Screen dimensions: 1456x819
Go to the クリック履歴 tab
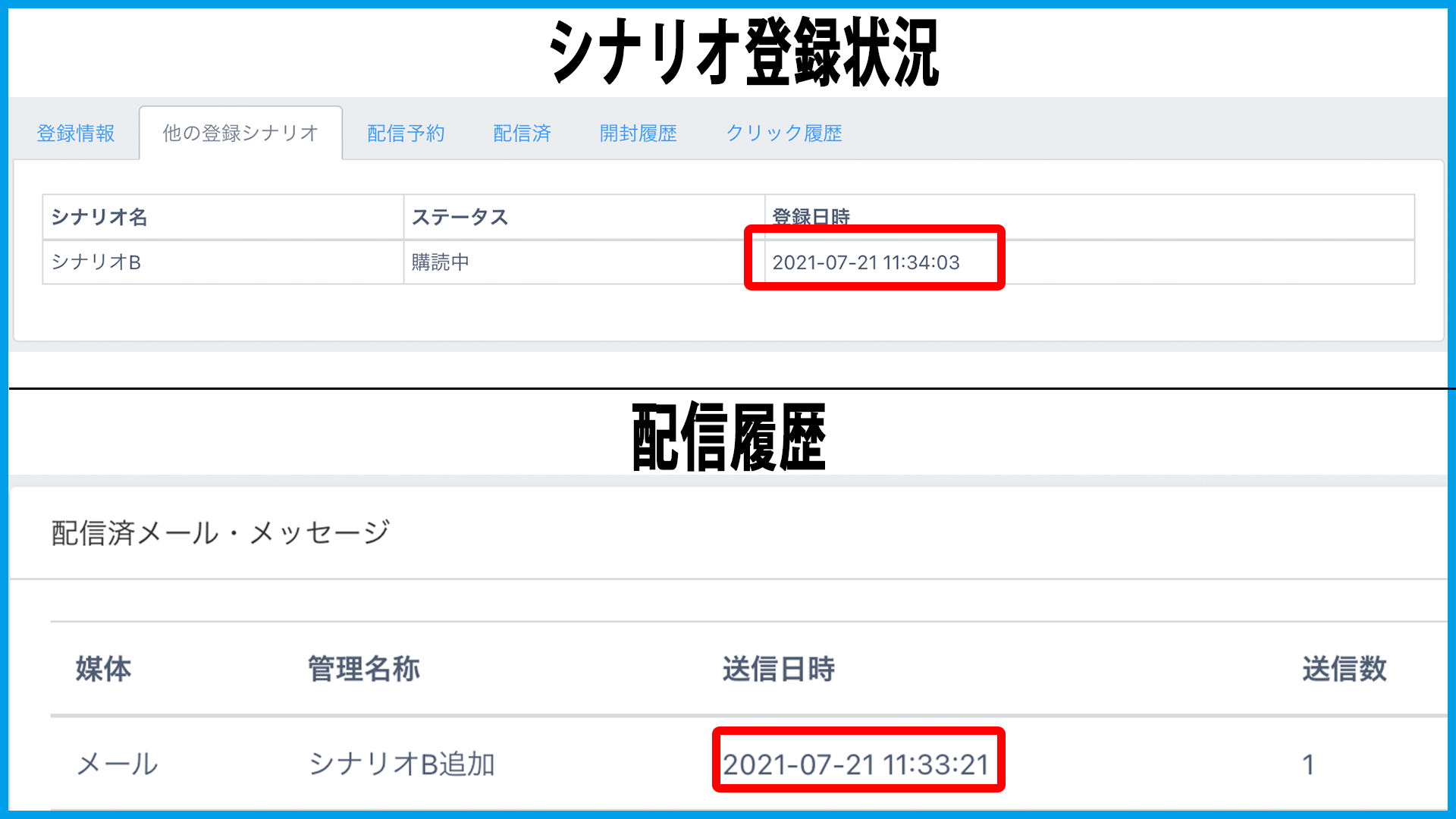tap(784, 133)
